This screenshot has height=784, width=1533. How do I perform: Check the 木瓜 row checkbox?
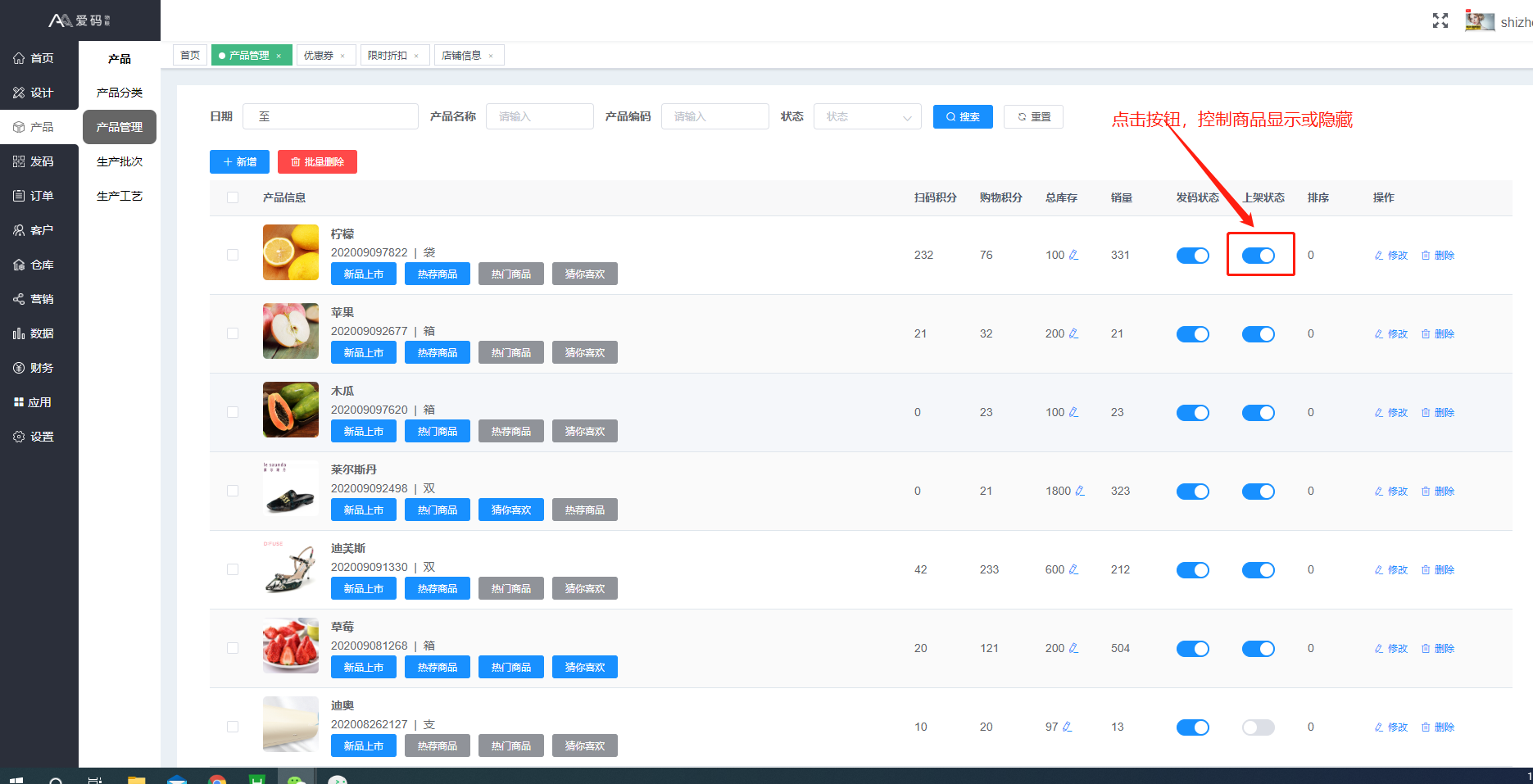click(x=233, y=412)
